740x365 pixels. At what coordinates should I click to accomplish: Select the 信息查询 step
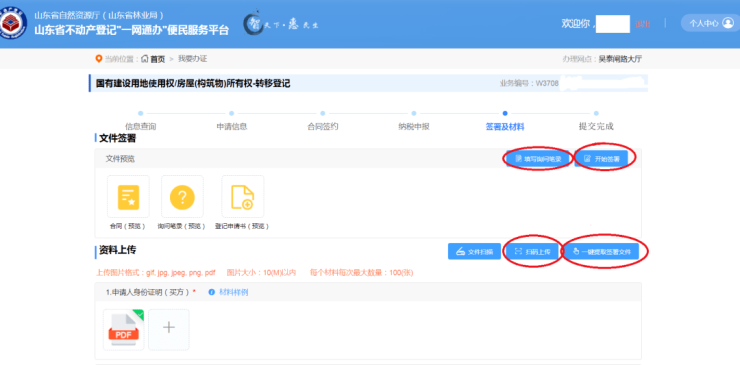click(141, 127)
